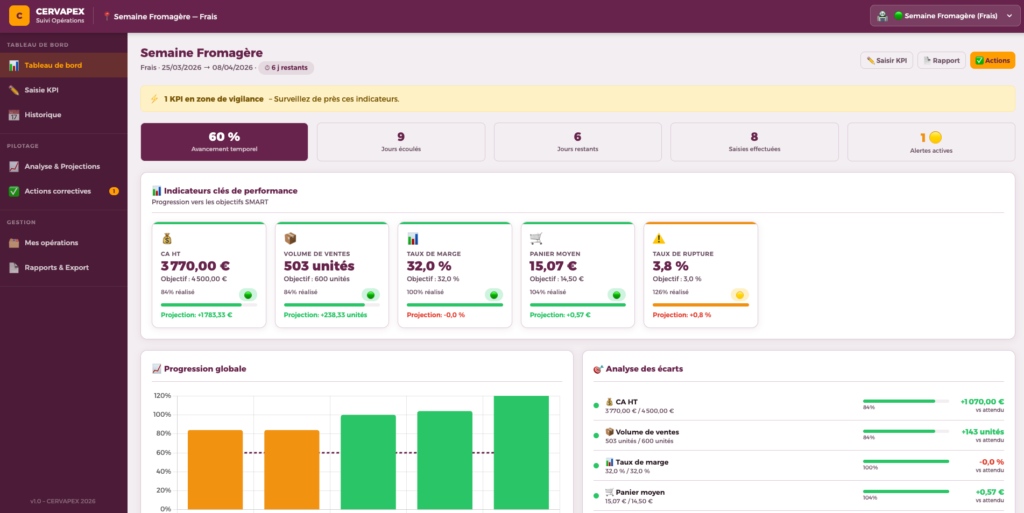
Task: Click the Actions correctives checkmark icon
Action: tap(14, 191)
